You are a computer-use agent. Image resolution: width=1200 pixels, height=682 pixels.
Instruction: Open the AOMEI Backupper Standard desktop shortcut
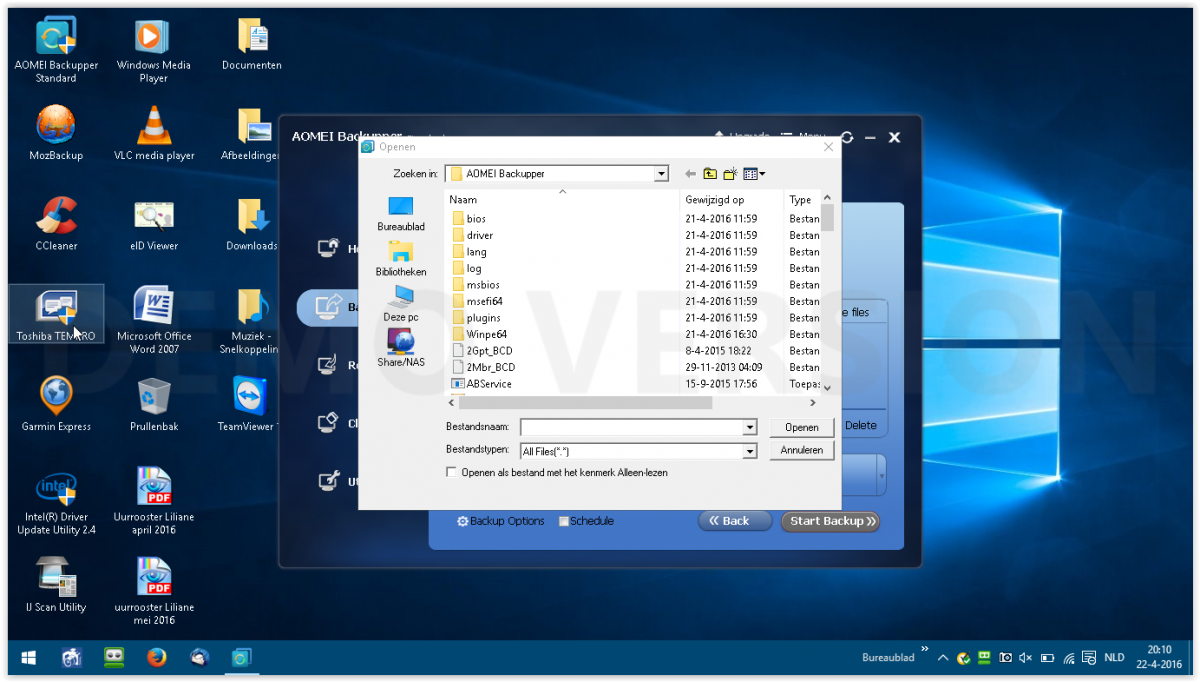pos(56,50)
